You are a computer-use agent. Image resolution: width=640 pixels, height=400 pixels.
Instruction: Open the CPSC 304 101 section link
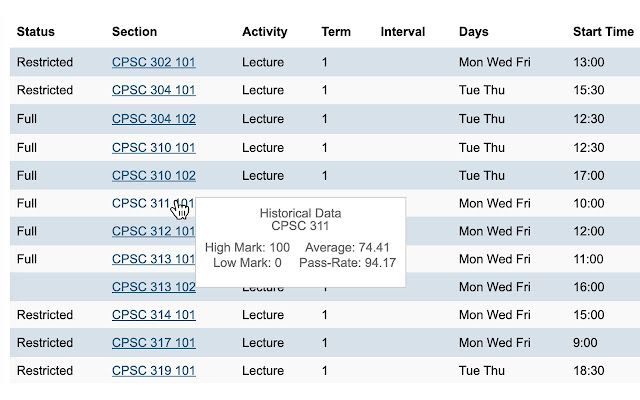(153, 90)
